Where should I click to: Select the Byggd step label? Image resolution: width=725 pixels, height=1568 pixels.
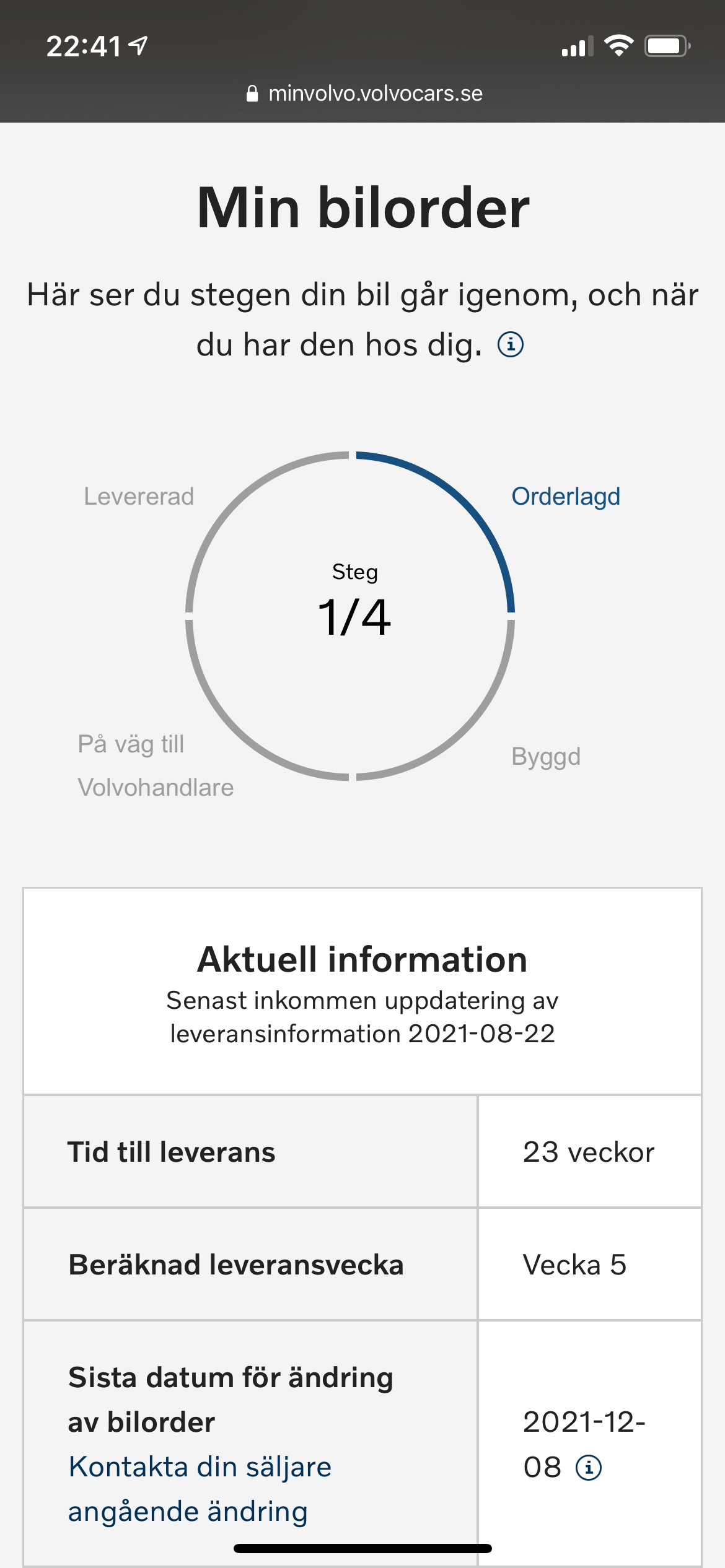(x=546, y=757)
